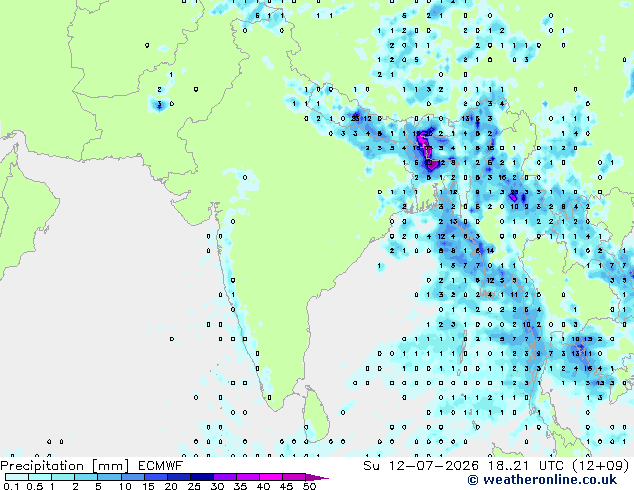Click the legend value '20'
634x490 pixels.
(x=171, y=486)
